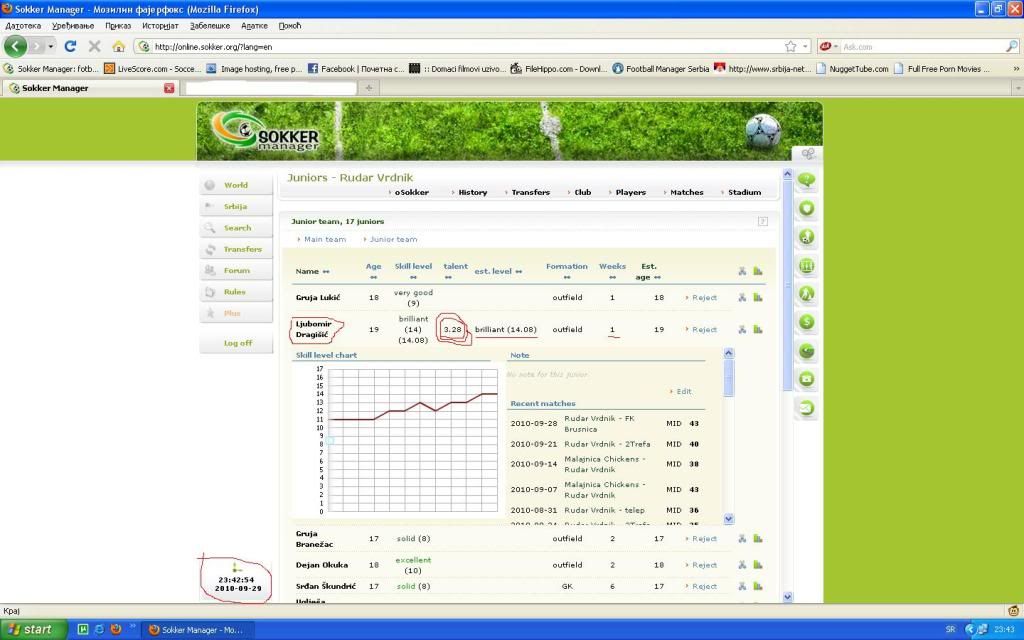1024x640 pixels.
Task: Expand the Players submenu in navigation
Action: click(x=628, y=192)
